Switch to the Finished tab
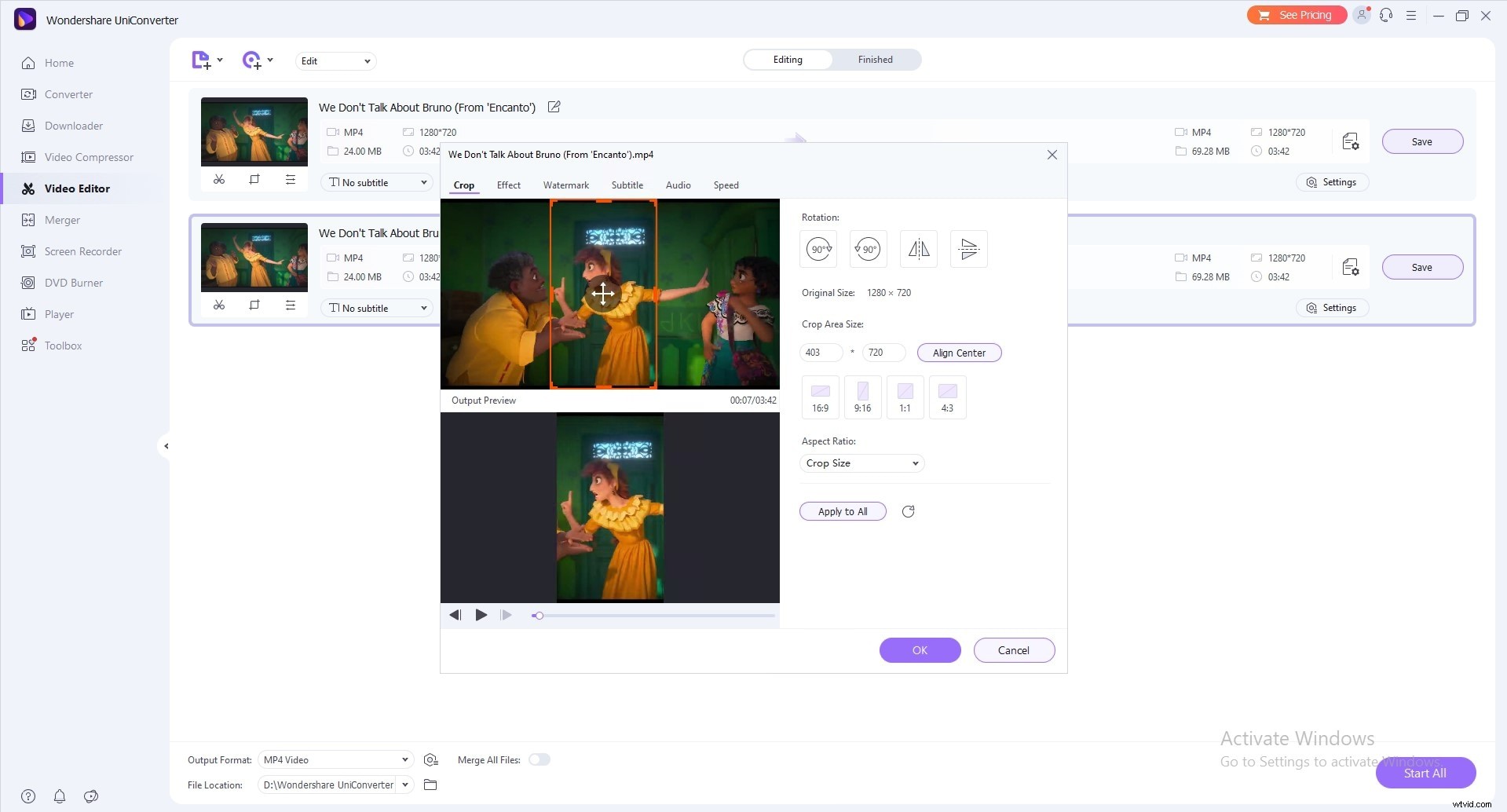Screen dimensions: 1507x812 click(874, 59)
